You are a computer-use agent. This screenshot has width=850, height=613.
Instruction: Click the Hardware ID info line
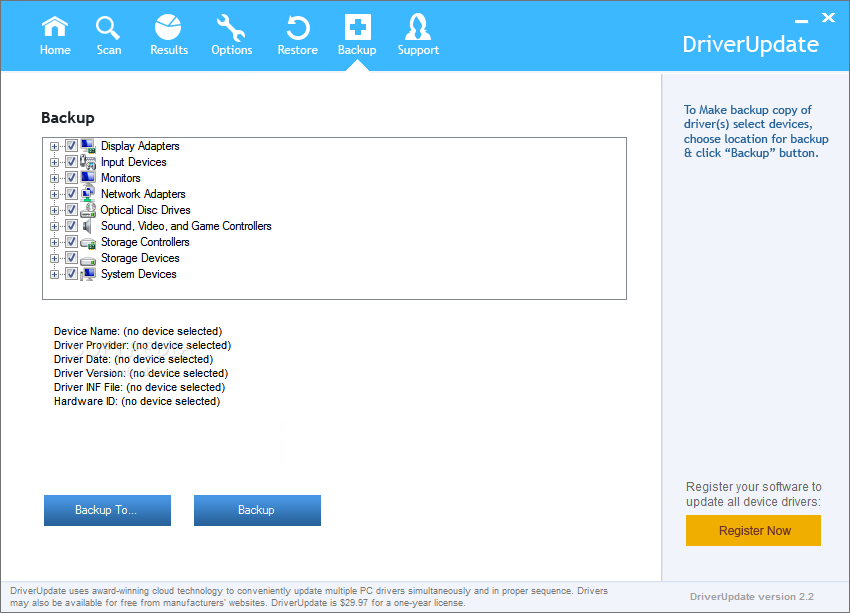pyautogui.click(x=137, y=401)
